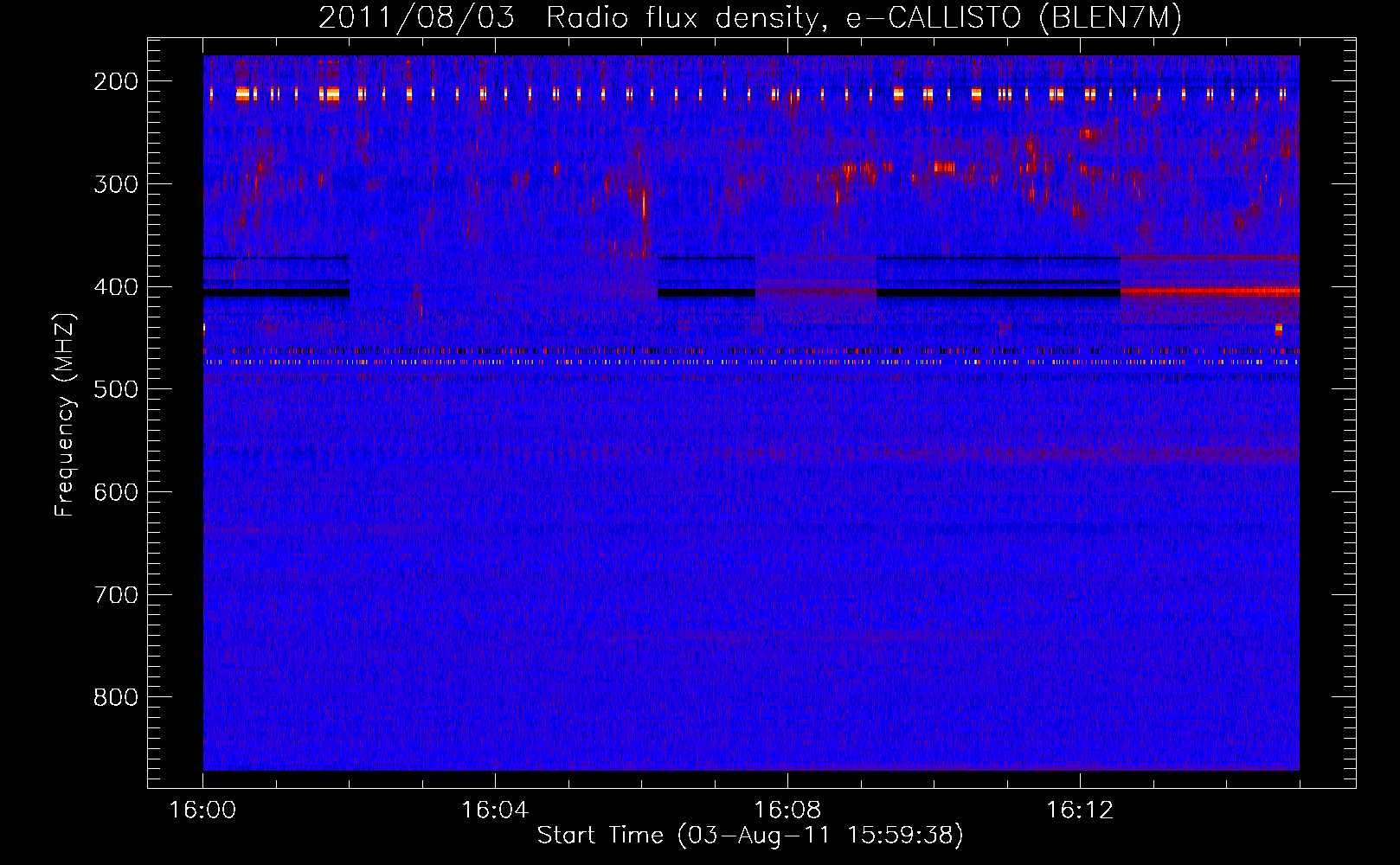Click the bright red band near 400 MHz after 16:12
The width and height of the screenshot is (1400, 865).
click(x=1210, y=292)
